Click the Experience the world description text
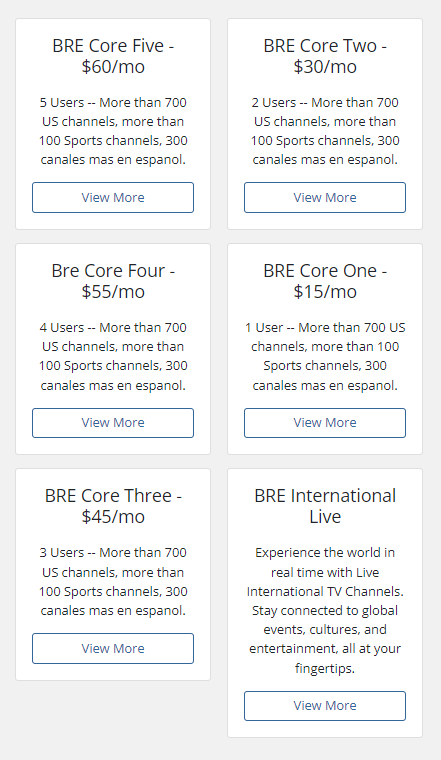 325,610
